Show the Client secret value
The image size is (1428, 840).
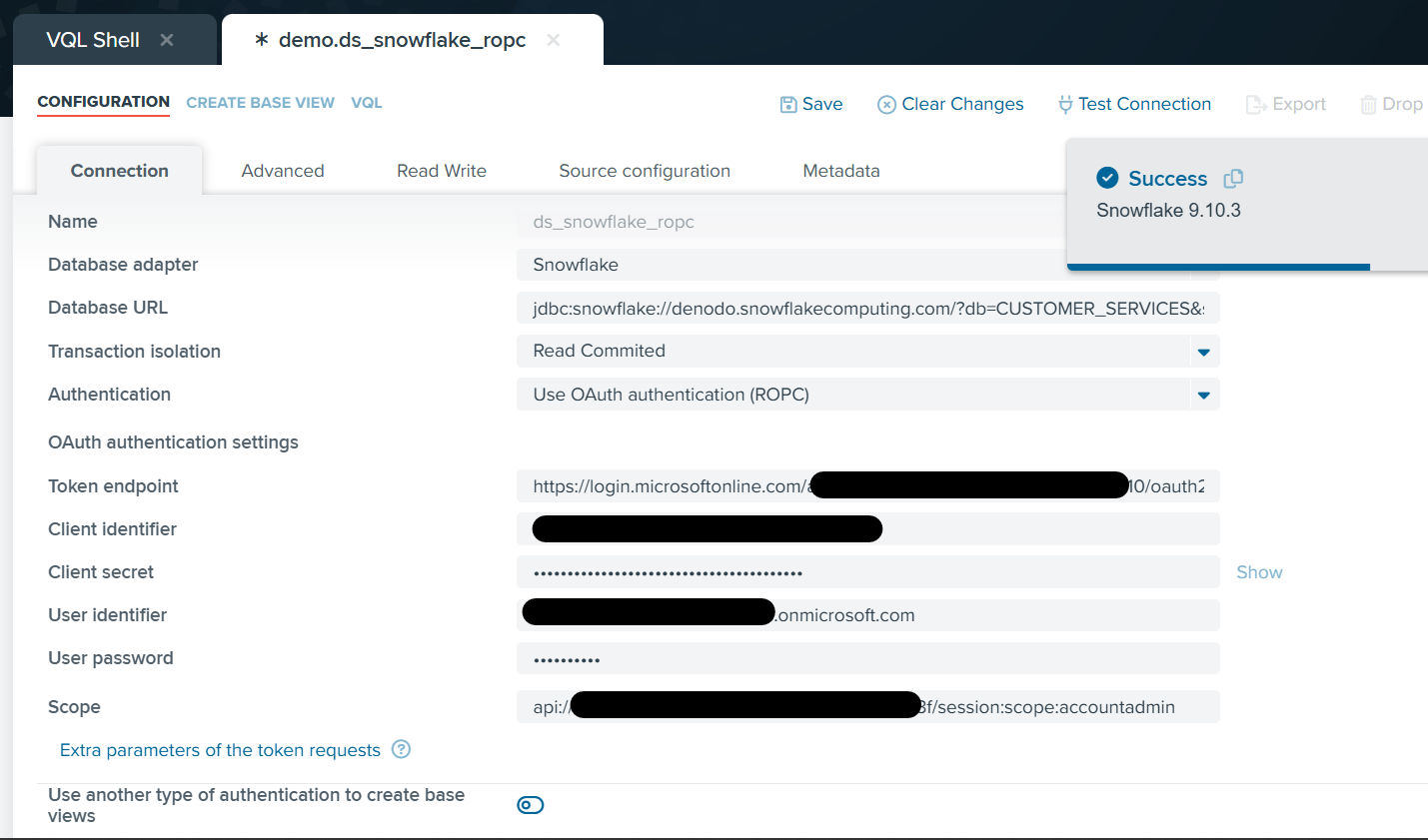coord(1259,572)
